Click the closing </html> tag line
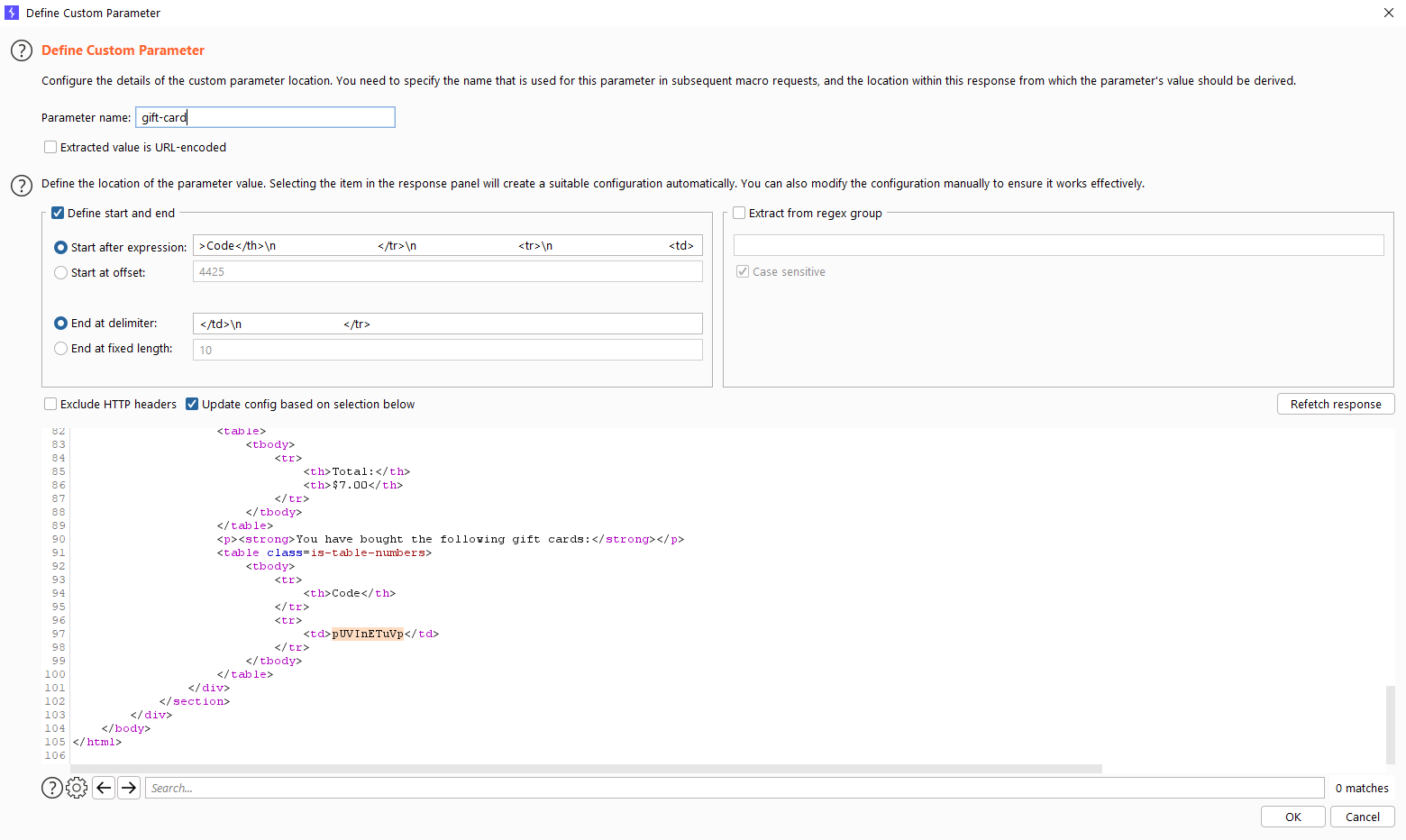 pyautogui.click(x=96, y=742)
